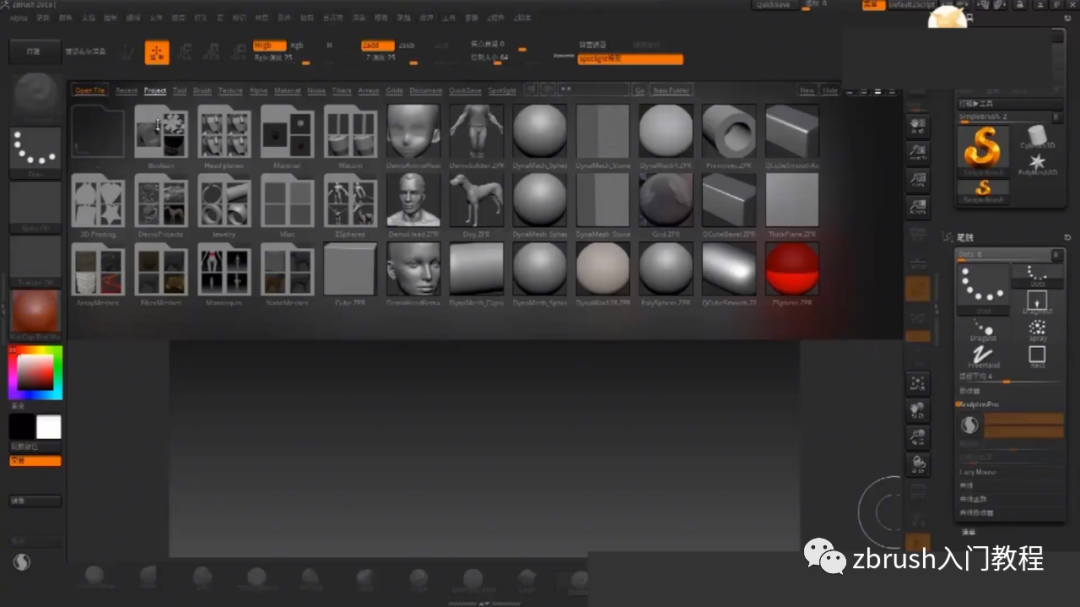Select the Cylinder3D tool icon
This screenshot has width=1080, height=607.
(x=1037, y=136)
